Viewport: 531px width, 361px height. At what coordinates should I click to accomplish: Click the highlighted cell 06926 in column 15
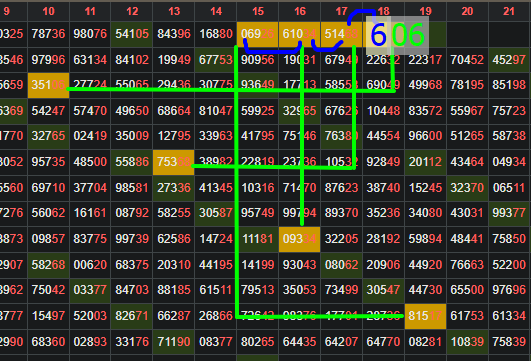tap(257, 34)
